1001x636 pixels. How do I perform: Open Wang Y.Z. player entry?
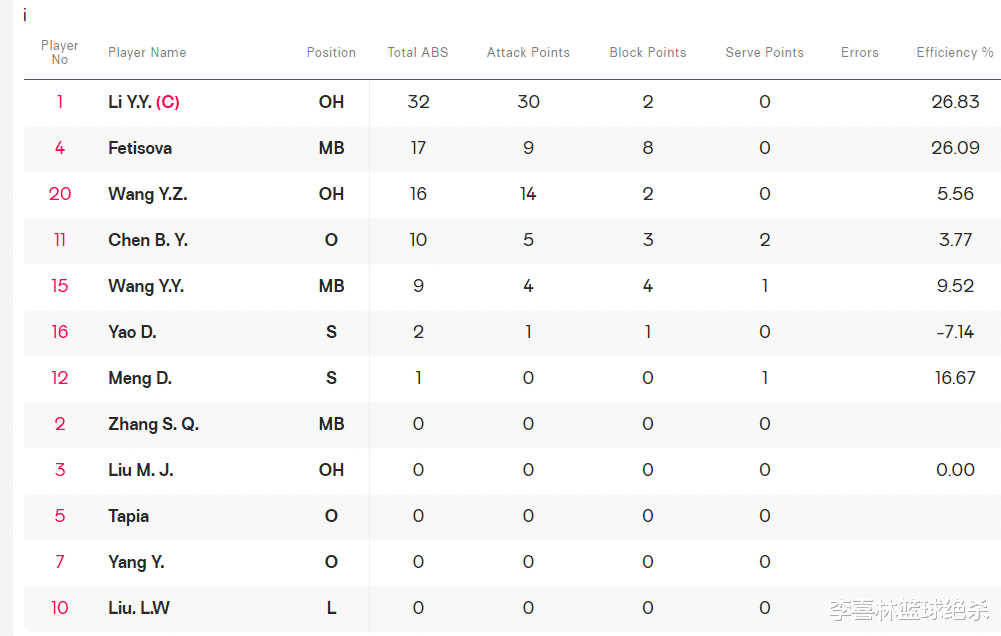pos(148,194)
